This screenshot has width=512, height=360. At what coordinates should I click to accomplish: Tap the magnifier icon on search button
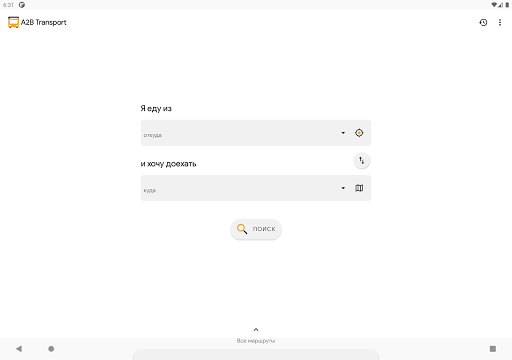242,229
